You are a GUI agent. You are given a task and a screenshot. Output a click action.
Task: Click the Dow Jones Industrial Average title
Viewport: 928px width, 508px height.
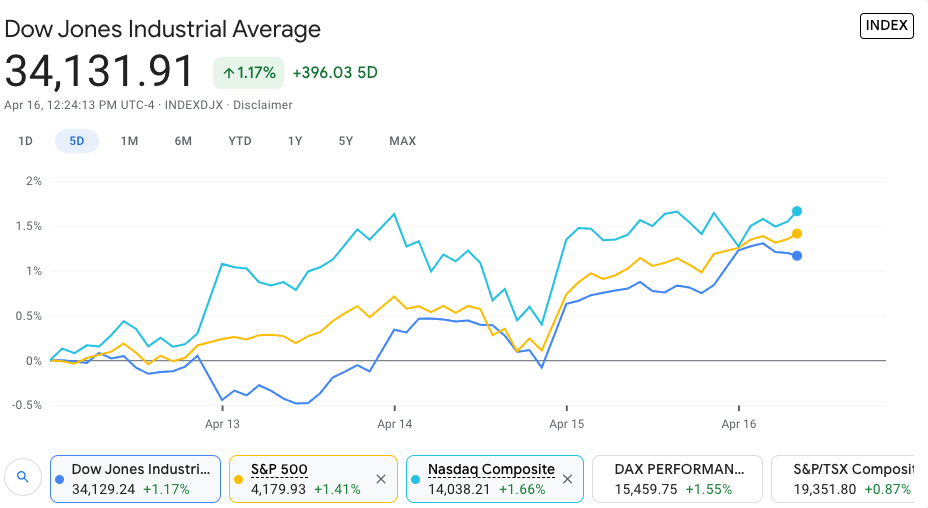(x=163, y=29)
